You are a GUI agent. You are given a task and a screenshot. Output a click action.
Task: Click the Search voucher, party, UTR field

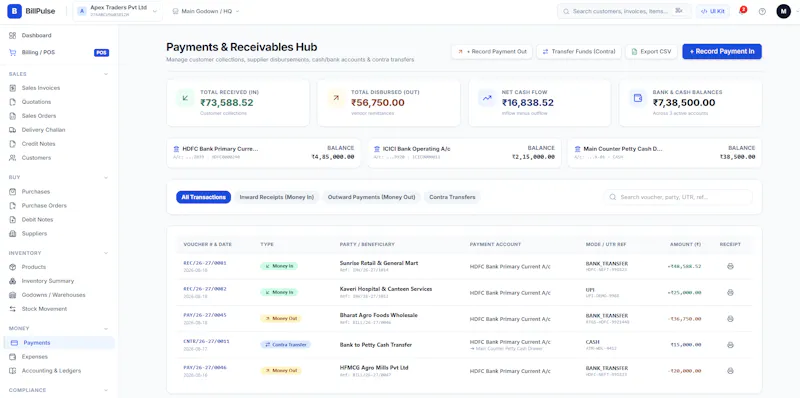678,197
